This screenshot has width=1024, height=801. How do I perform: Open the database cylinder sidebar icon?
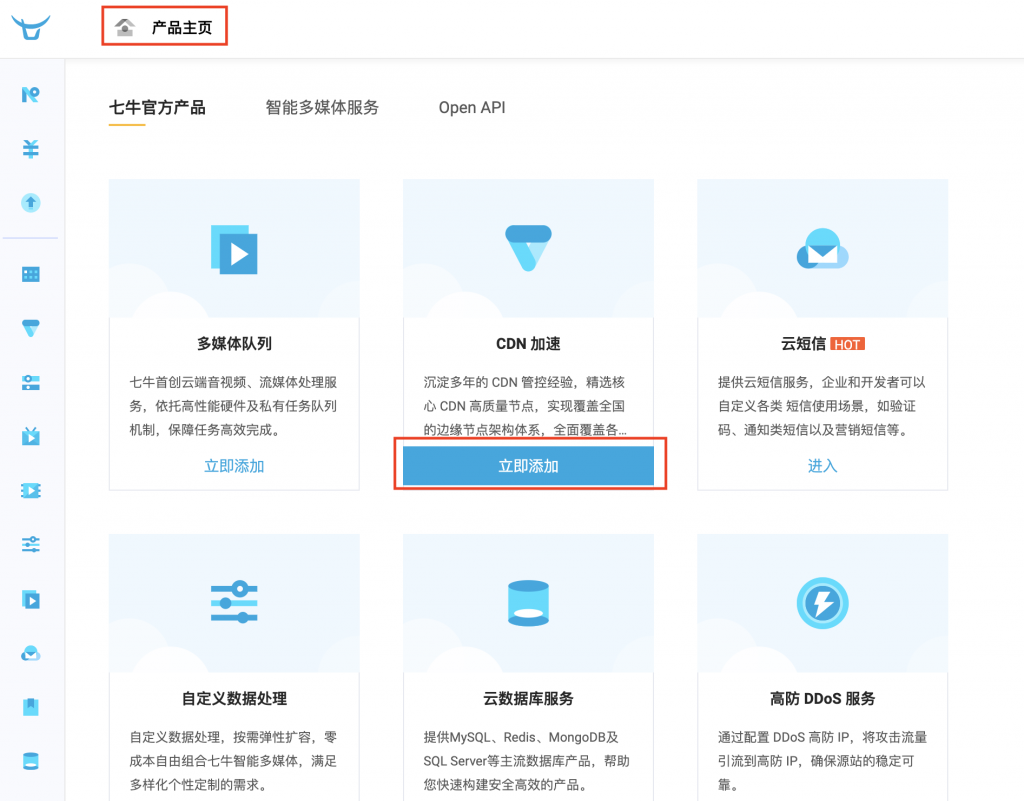point(31,761)
